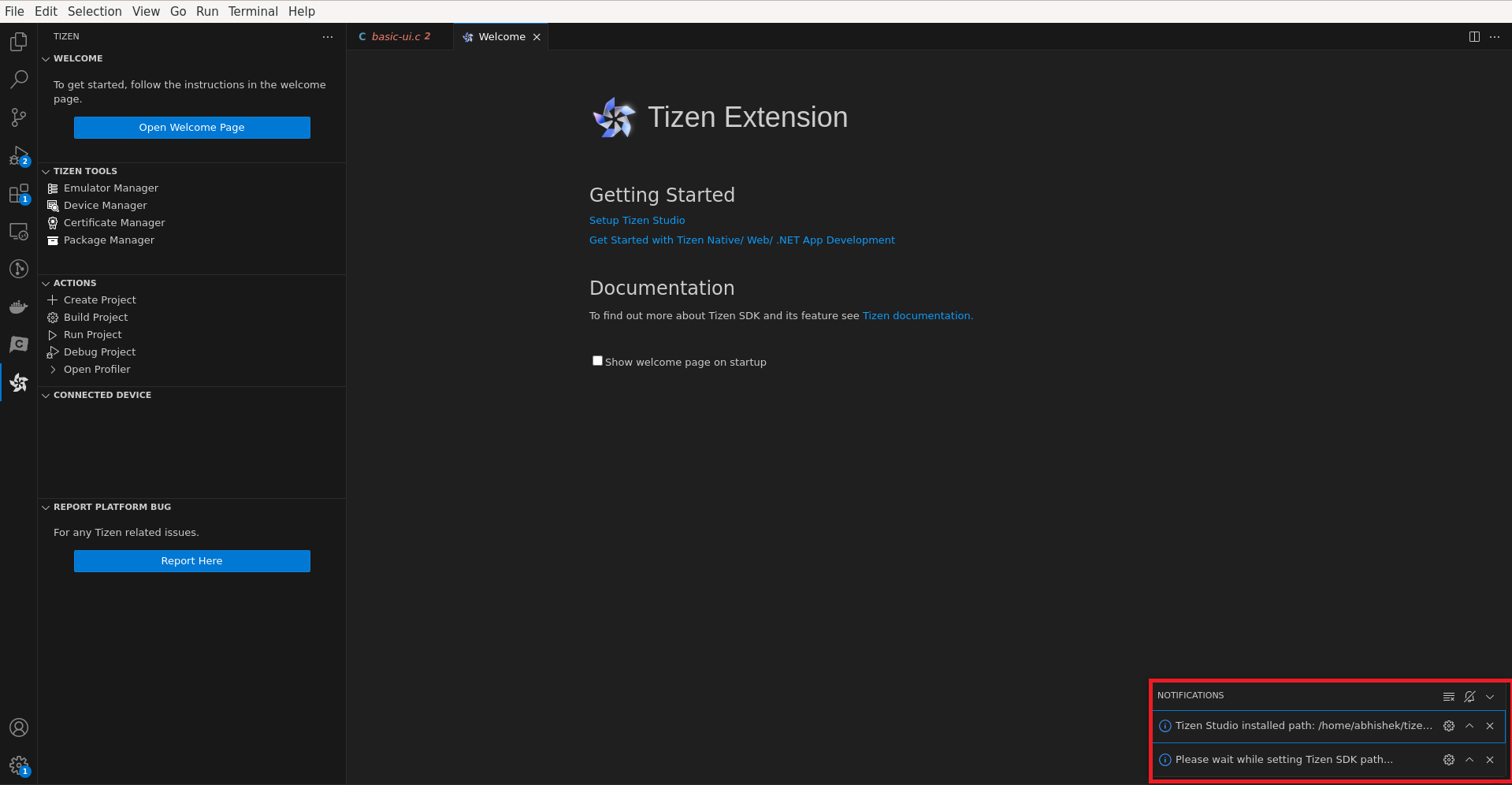Open the Extensions view icon

point(19,193)
